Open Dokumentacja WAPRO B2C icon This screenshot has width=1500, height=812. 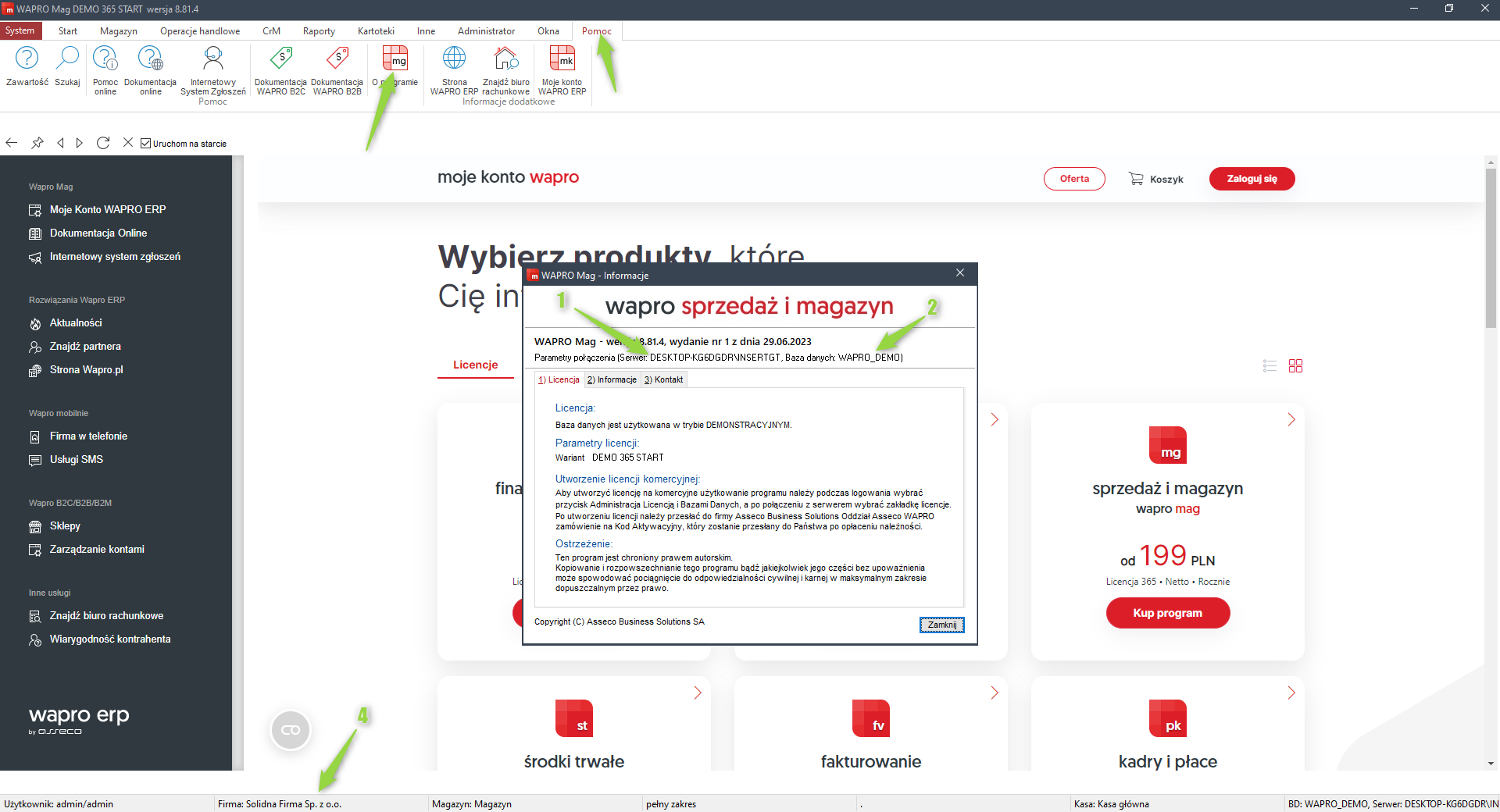click(x=280, y=58)
